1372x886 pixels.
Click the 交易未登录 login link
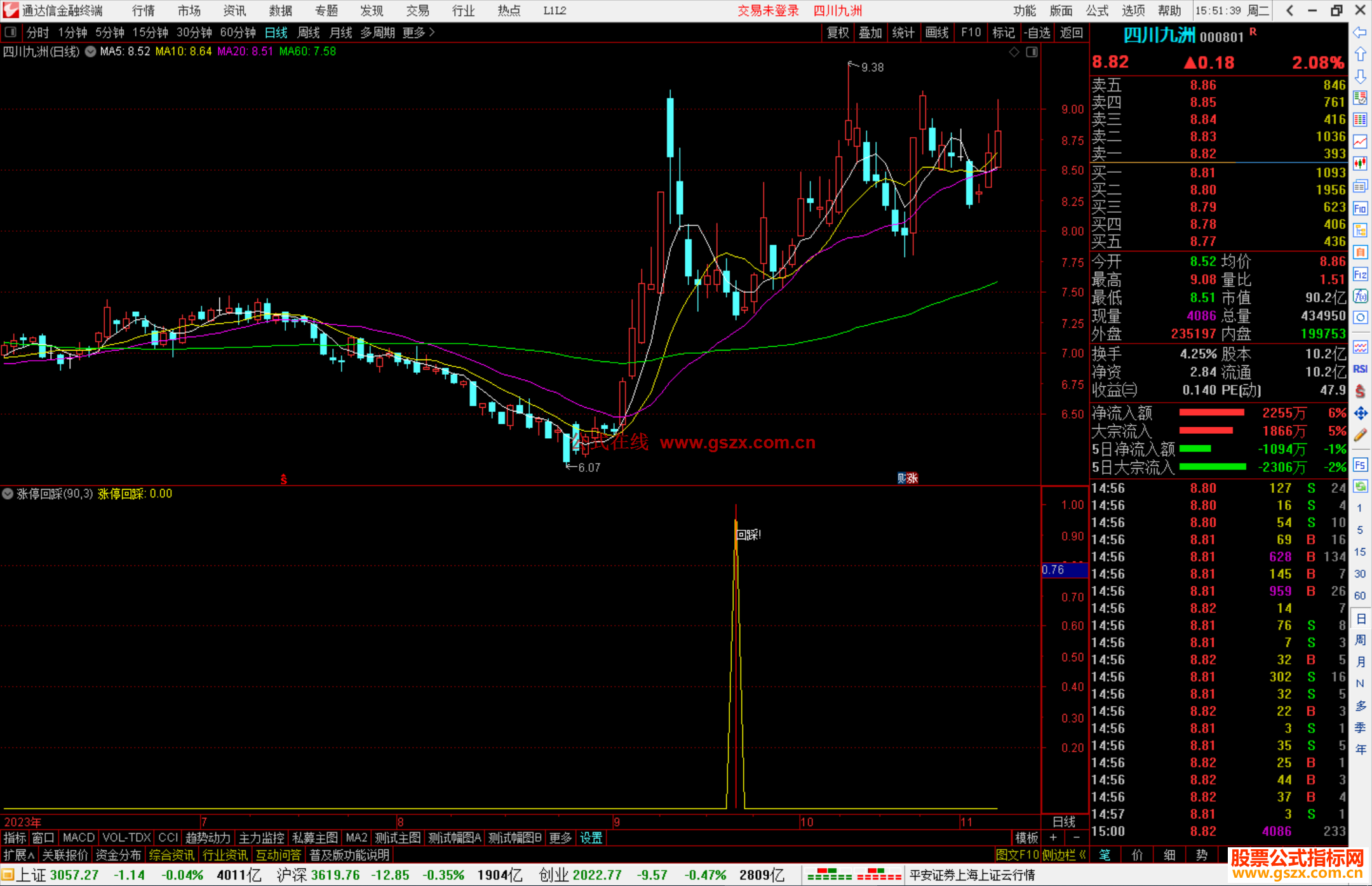pos(767,10)
